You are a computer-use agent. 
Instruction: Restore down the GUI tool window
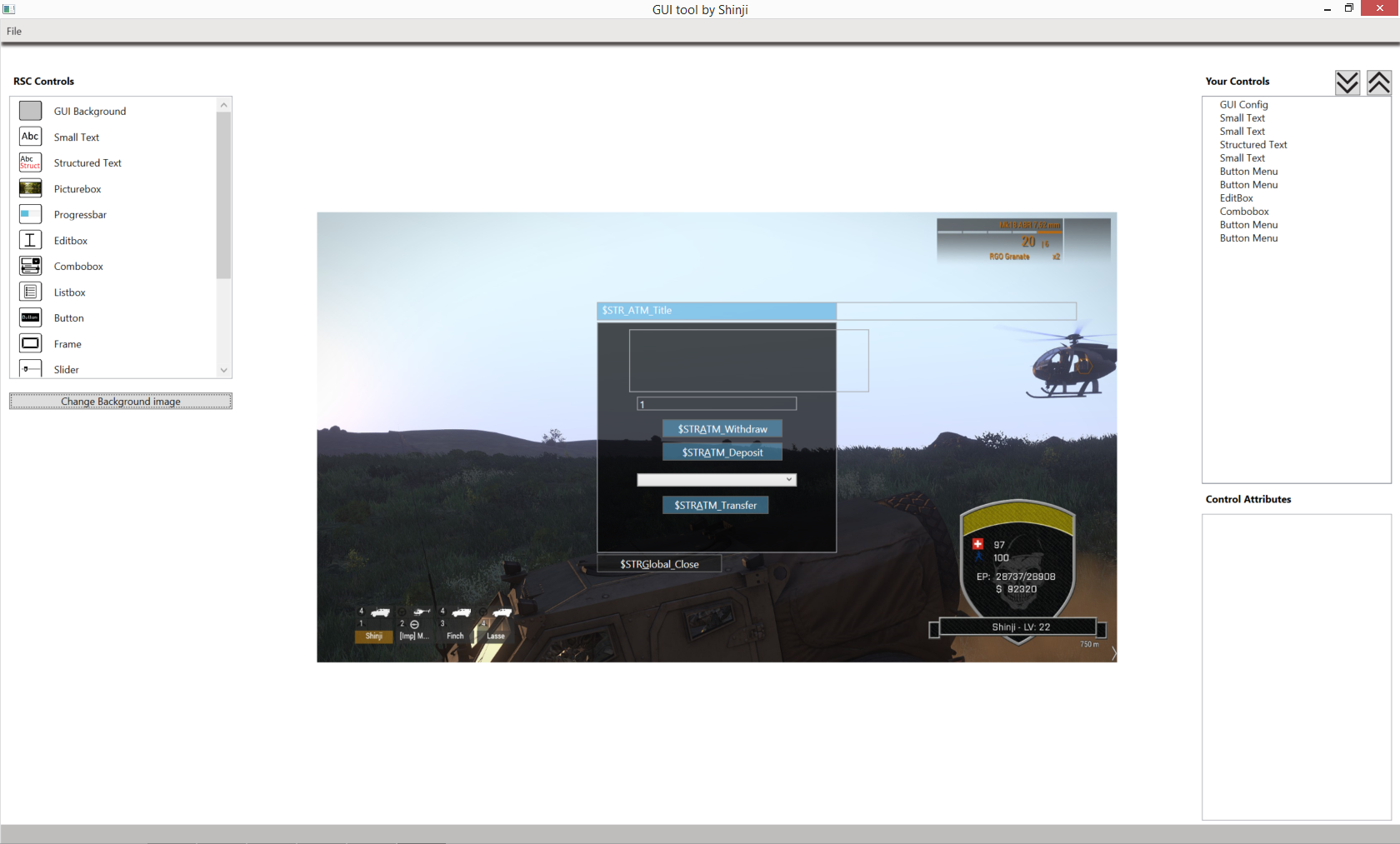click(1349, 8)
